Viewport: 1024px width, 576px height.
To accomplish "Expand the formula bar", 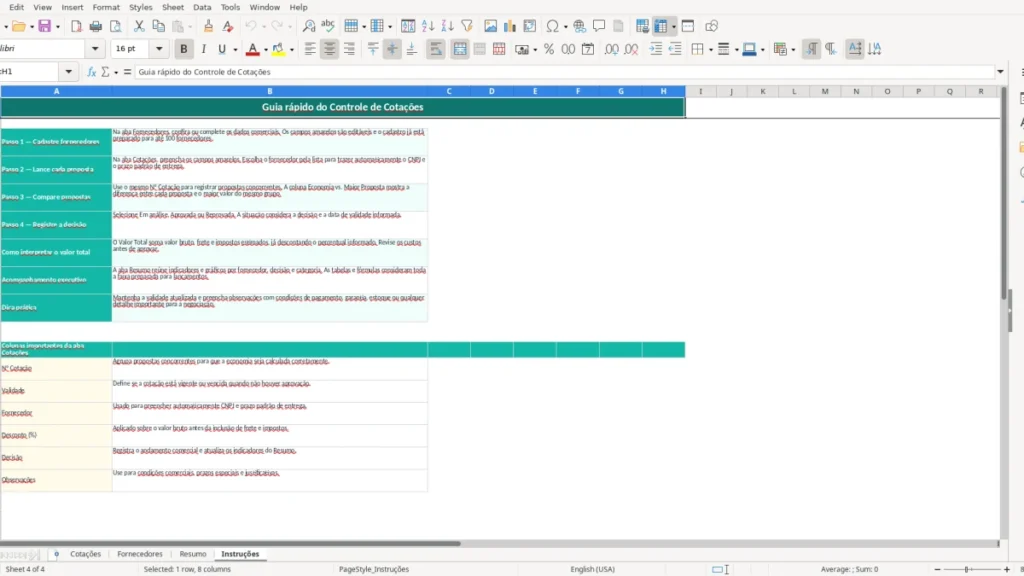I will click(1000, 72).
